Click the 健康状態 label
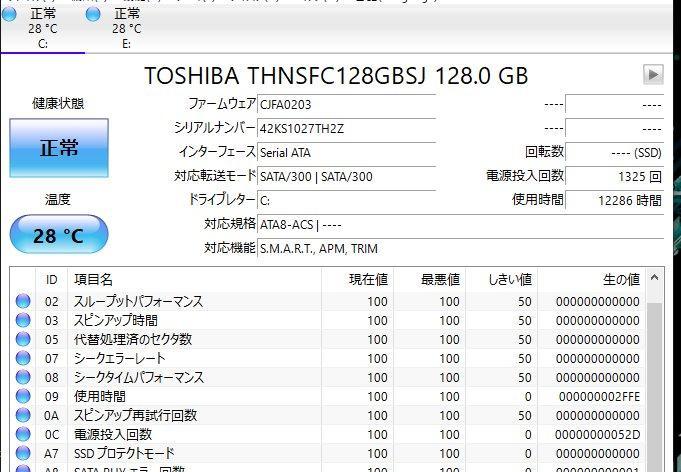This screenshot has height=472, width=681. coord(58,103)
